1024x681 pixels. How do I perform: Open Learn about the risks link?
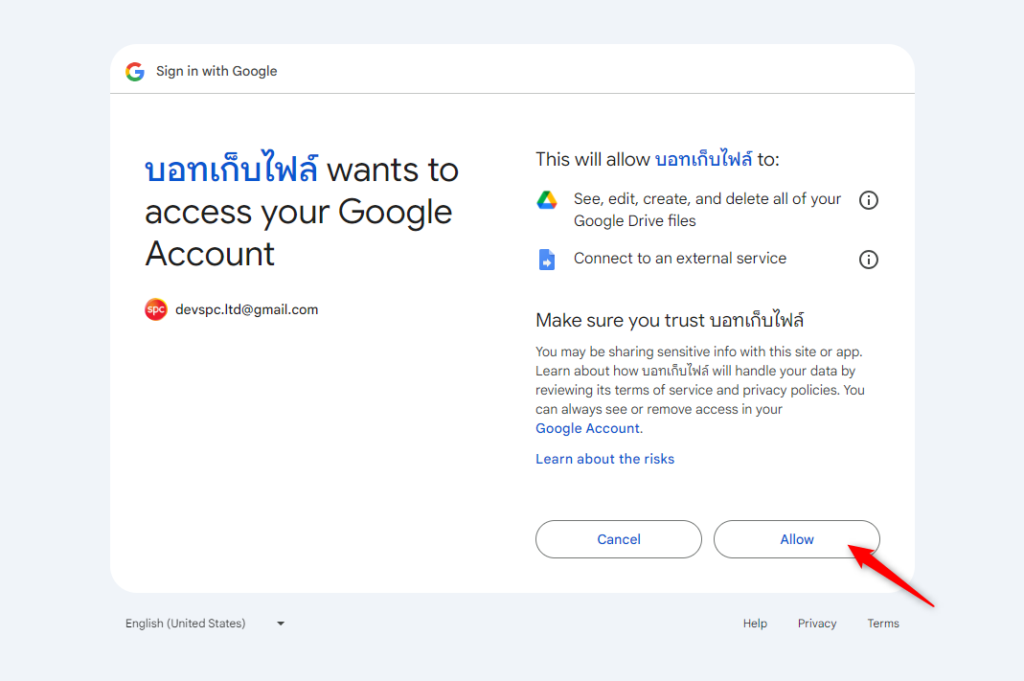point(605,459)
